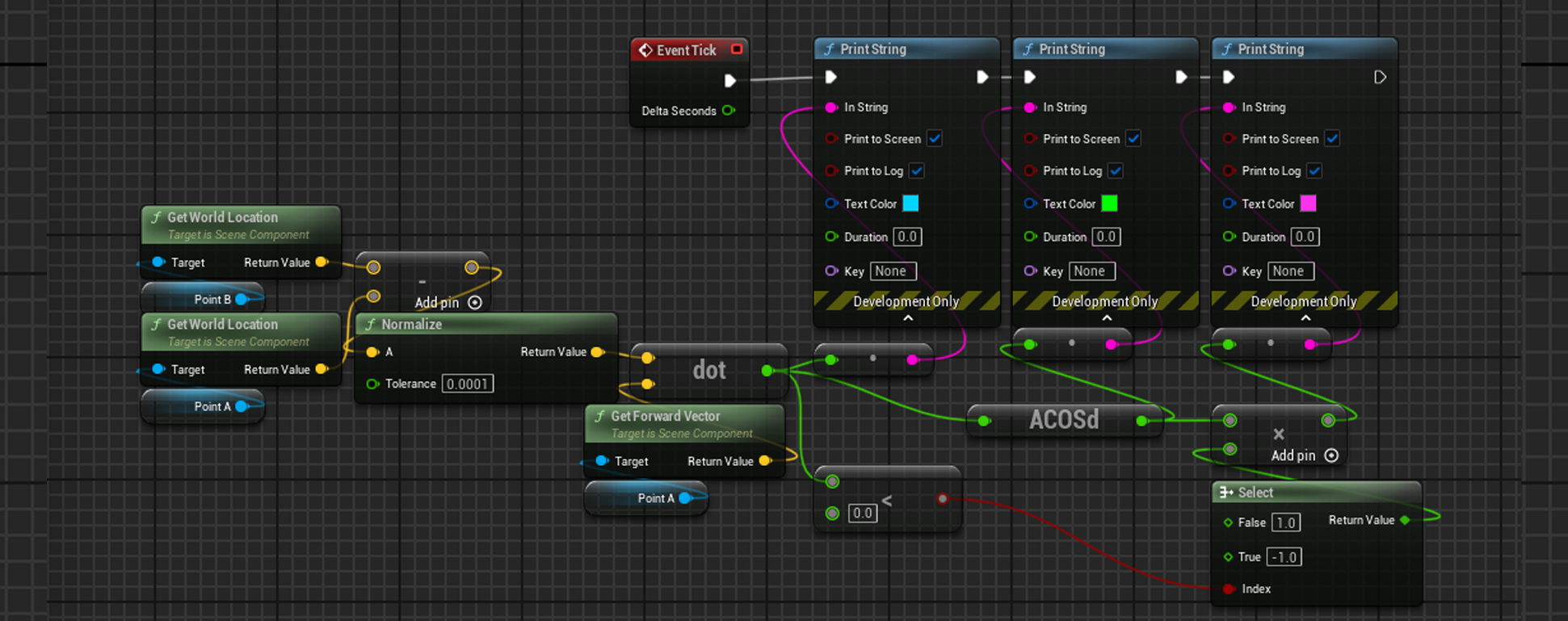Click the A input pin on Normalize
The height and width of the screenshot is (621, 1568).
372,352
